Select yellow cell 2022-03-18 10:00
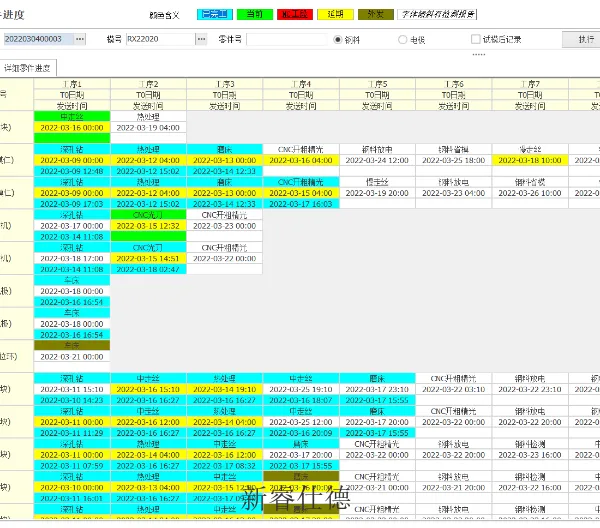The height and width of the screenshot is (528, 600). click(530, 160)
